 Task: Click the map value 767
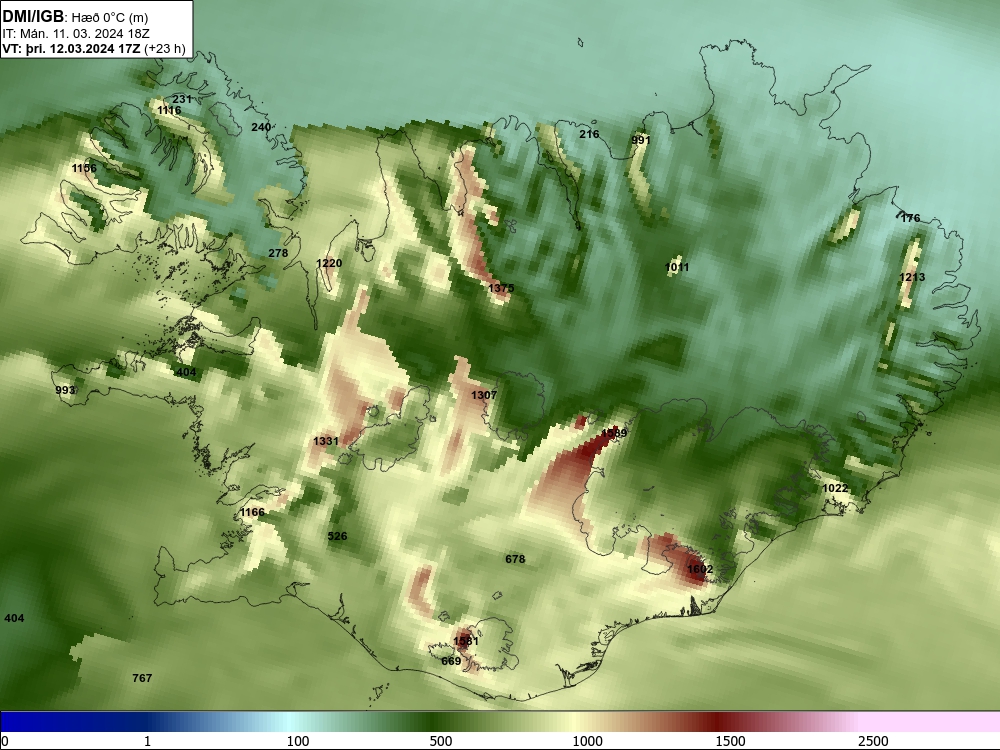coord(142,678)
